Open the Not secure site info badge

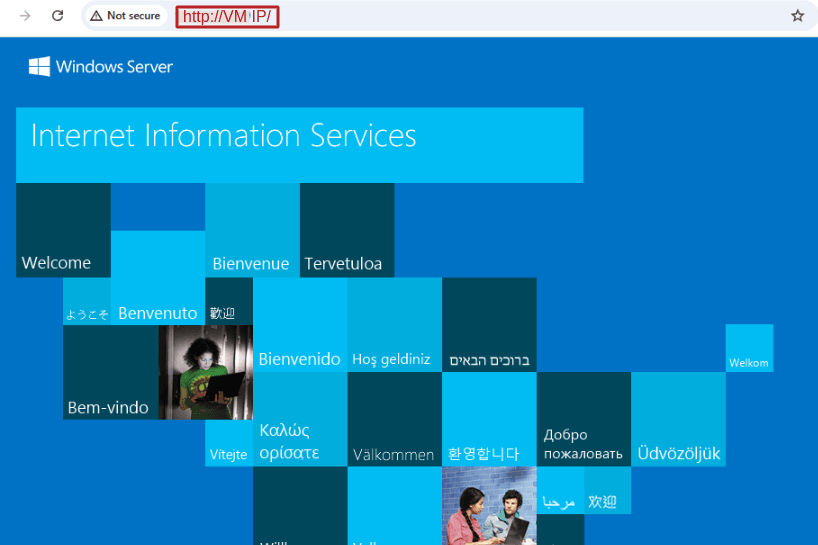(x=126, y=16)
